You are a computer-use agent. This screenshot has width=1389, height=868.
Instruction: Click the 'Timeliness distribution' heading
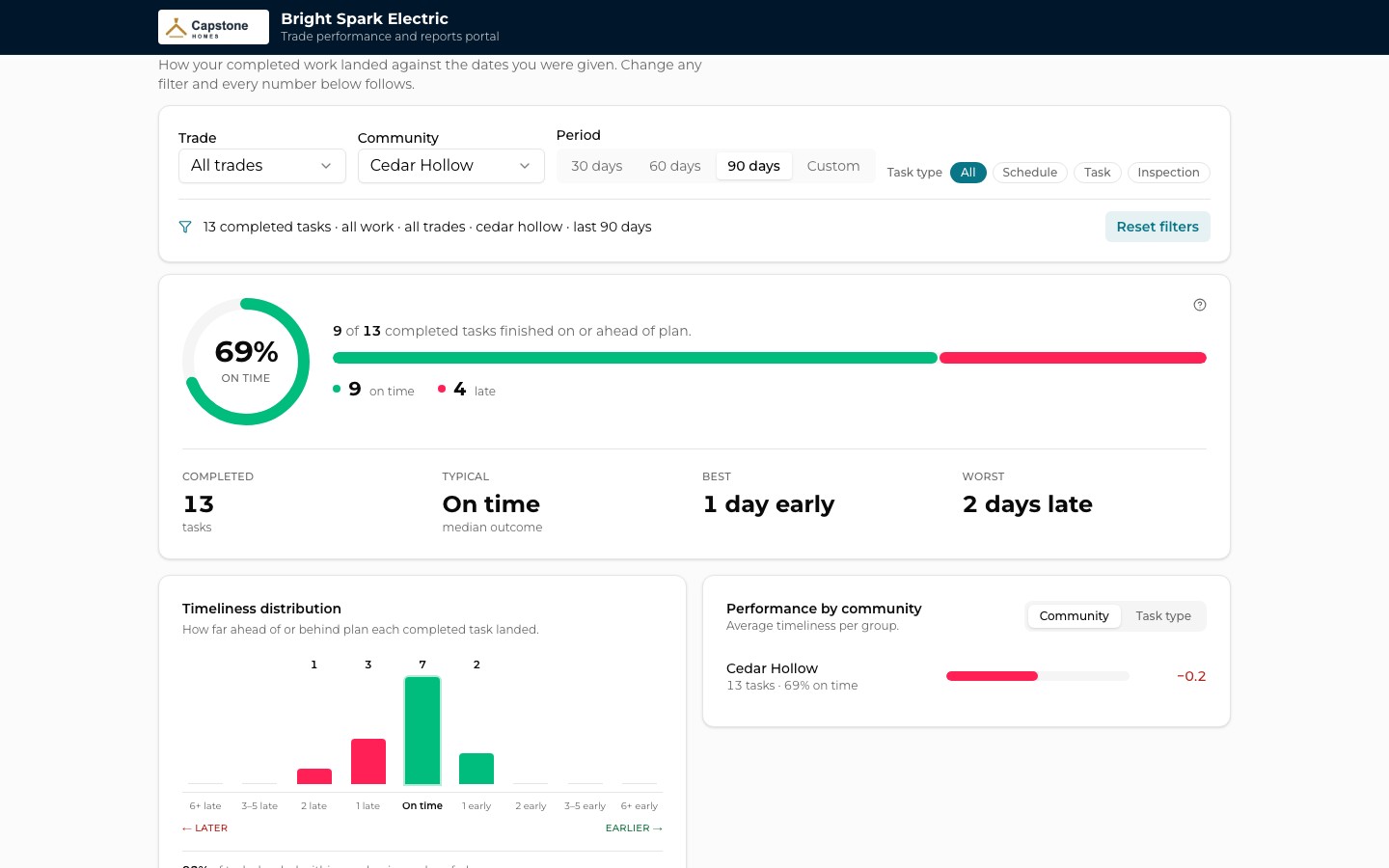[x=261, y=609]
